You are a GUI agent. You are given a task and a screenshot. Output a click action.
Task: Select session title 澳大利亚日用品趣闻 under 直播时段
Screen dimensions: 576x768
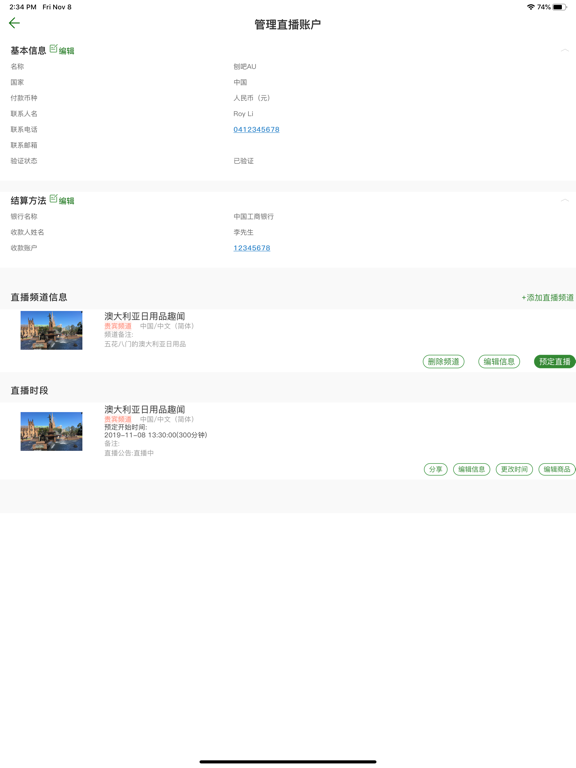144,409
